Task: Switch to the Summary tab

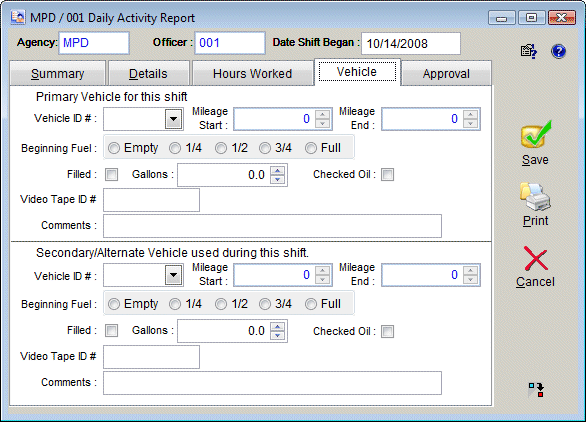Action: pos(58,74)
